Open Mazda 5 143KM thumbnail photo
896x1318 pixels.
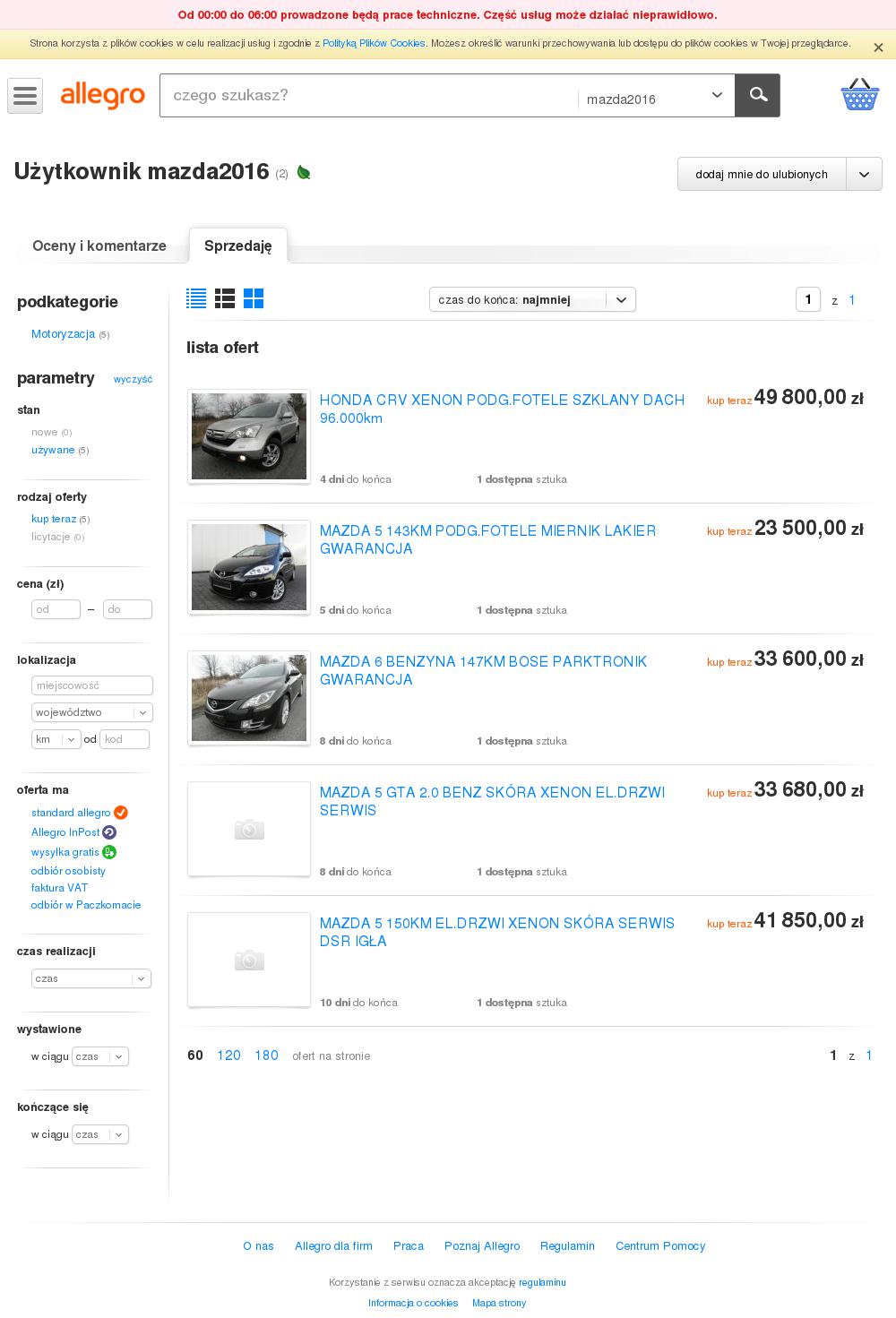coord(249,567)
